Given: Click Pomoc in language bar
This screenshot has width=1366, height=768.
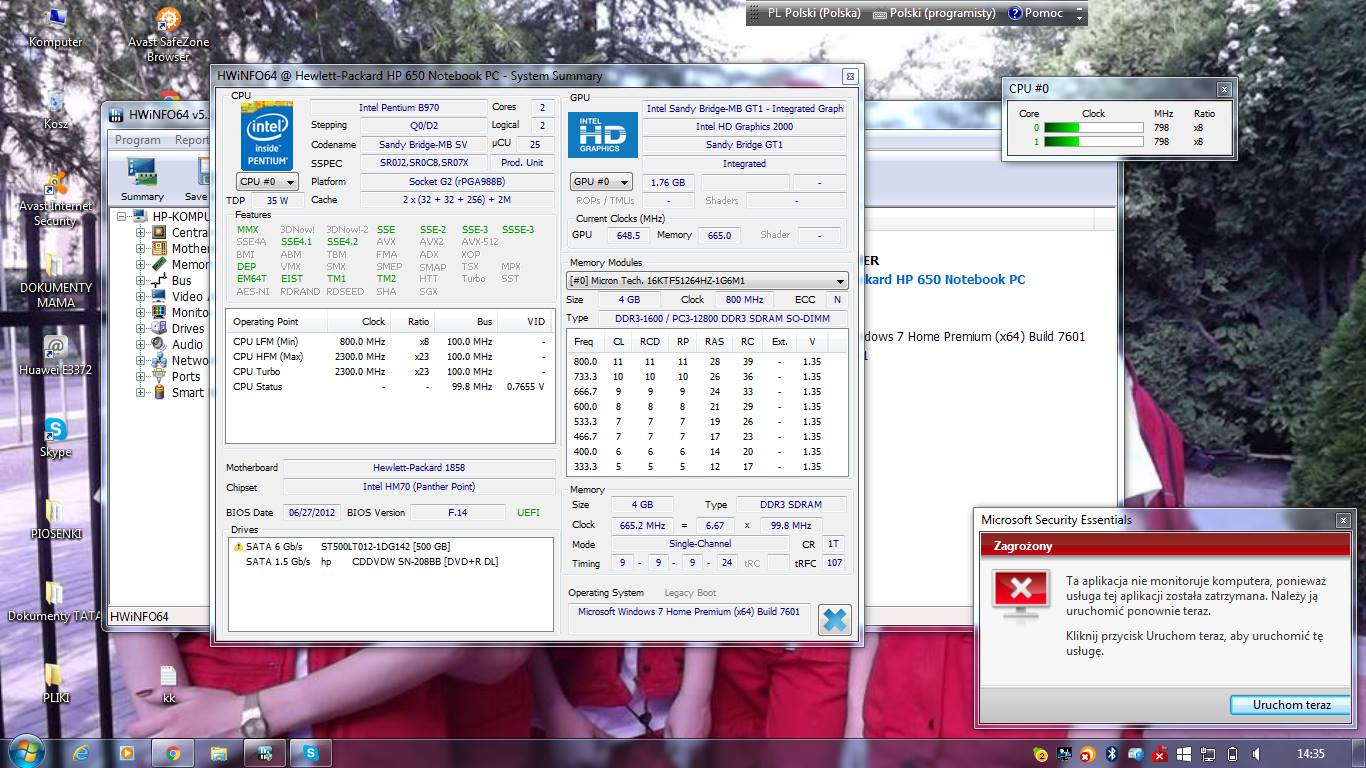Looking at the screenshot, I should point(1035,13).
